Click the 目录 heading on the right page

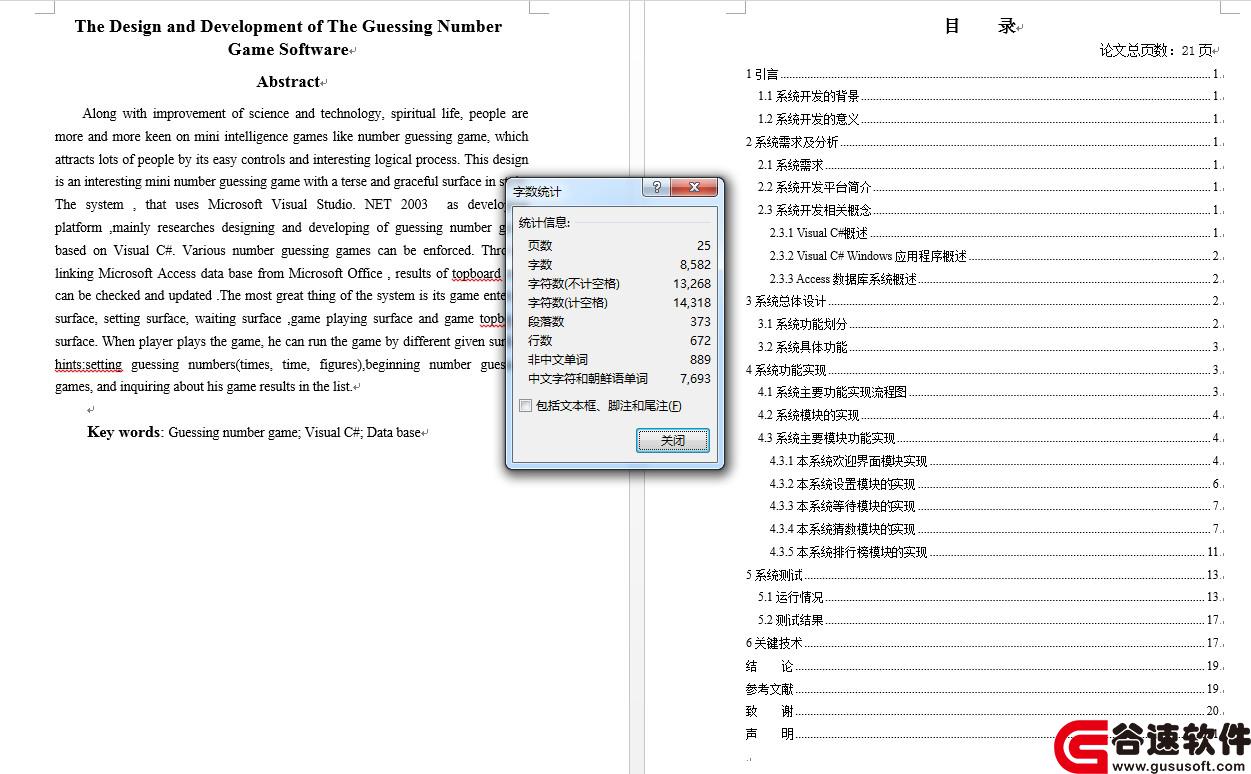[981, 27]
